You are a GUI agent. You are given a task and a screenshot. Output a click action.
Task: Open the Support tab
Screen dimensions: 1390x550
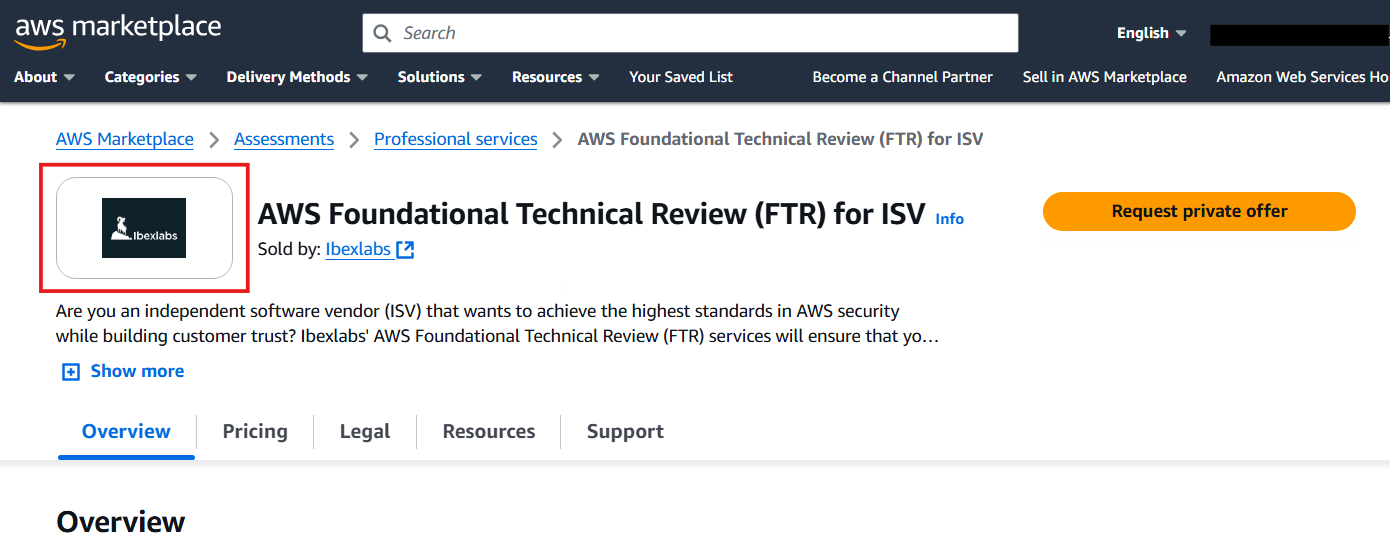(625, 432)
